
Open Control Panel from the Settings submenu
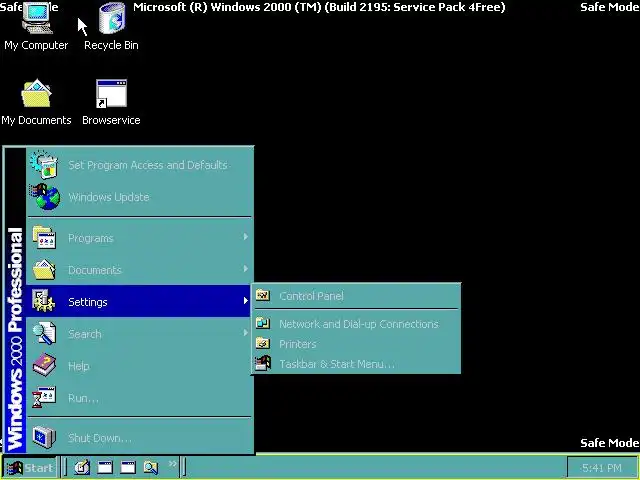pyautogui.click(x=356, y=296)
